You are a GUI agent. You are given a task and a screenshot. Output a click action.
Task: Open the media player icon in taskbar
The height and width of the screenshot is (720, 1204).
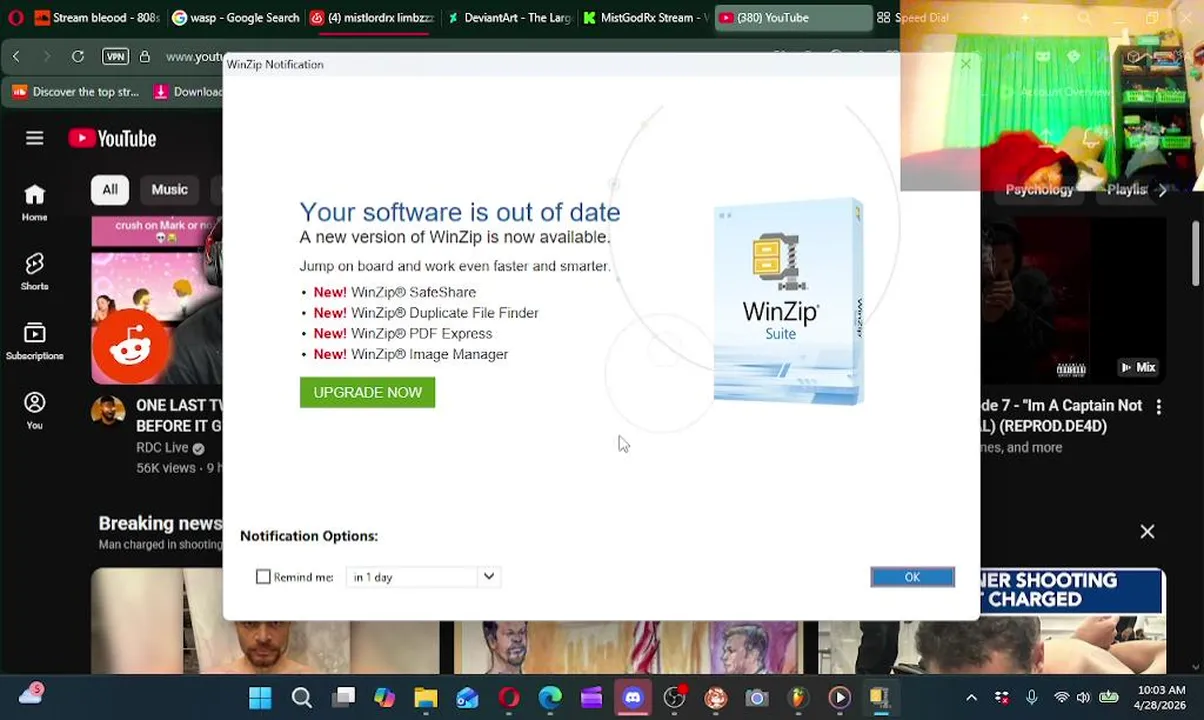tap(839, 697)
